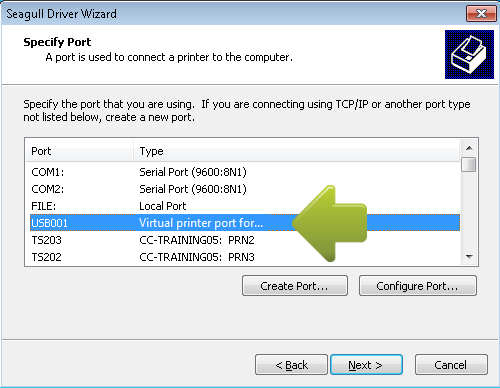500x388 pixels.
Task: Select the USB001 port row
Action: [245, 223]
